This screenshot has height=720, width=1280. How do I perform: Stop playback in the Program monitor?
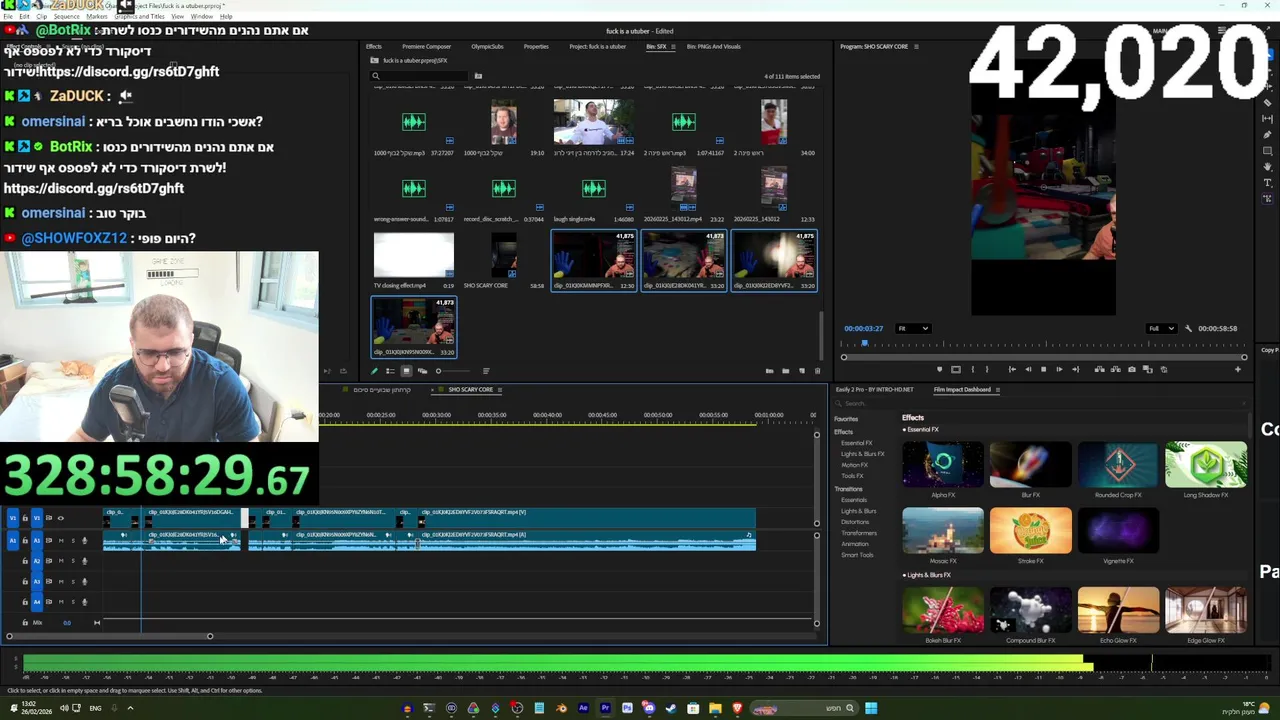1044,370
